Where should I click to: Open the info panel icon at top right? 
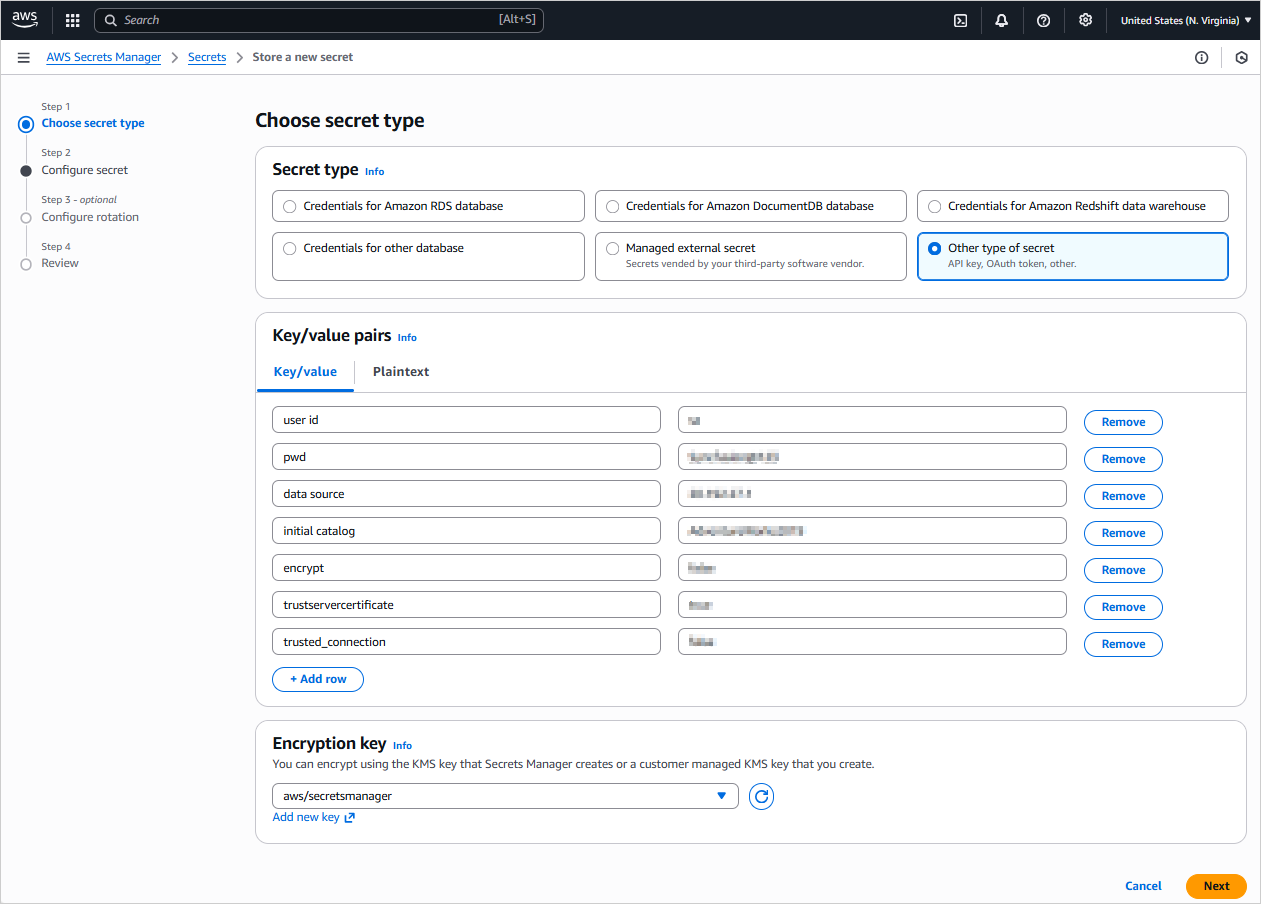1201,58
